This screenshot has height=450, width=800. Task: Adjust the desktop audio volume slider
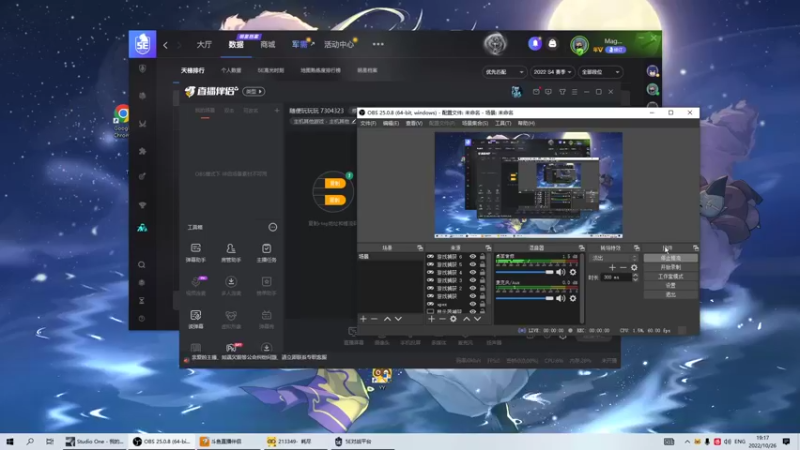524,272
